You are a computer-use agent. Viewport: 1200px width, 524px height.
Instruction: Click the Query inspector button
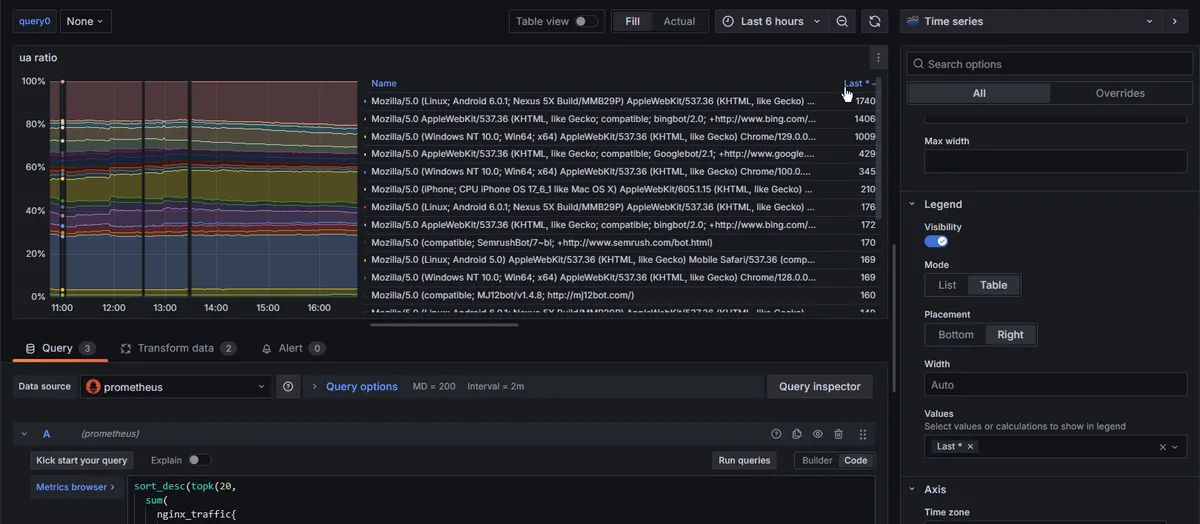click(x=819, y=387)
